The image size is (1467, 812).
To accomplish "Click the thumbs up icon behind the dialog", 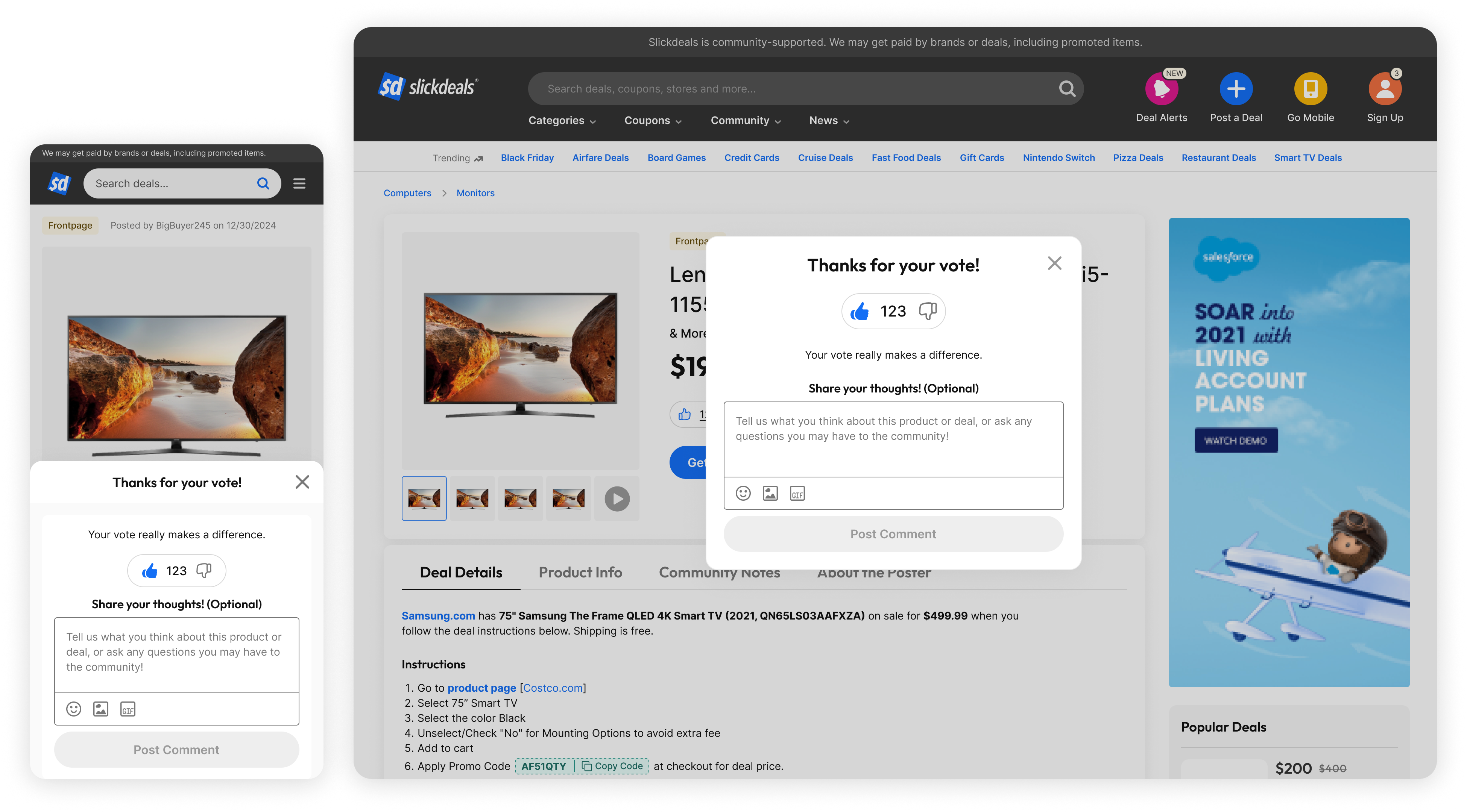I will point(685,414).
